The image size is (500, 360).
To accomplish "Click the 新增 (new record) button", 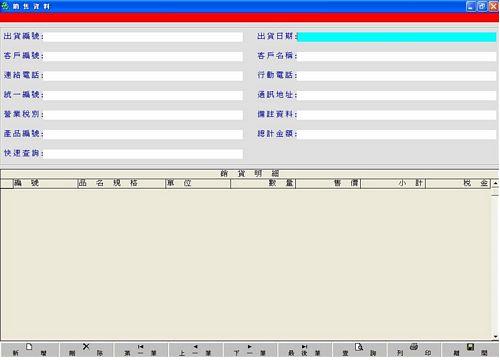I will [30, 350].
